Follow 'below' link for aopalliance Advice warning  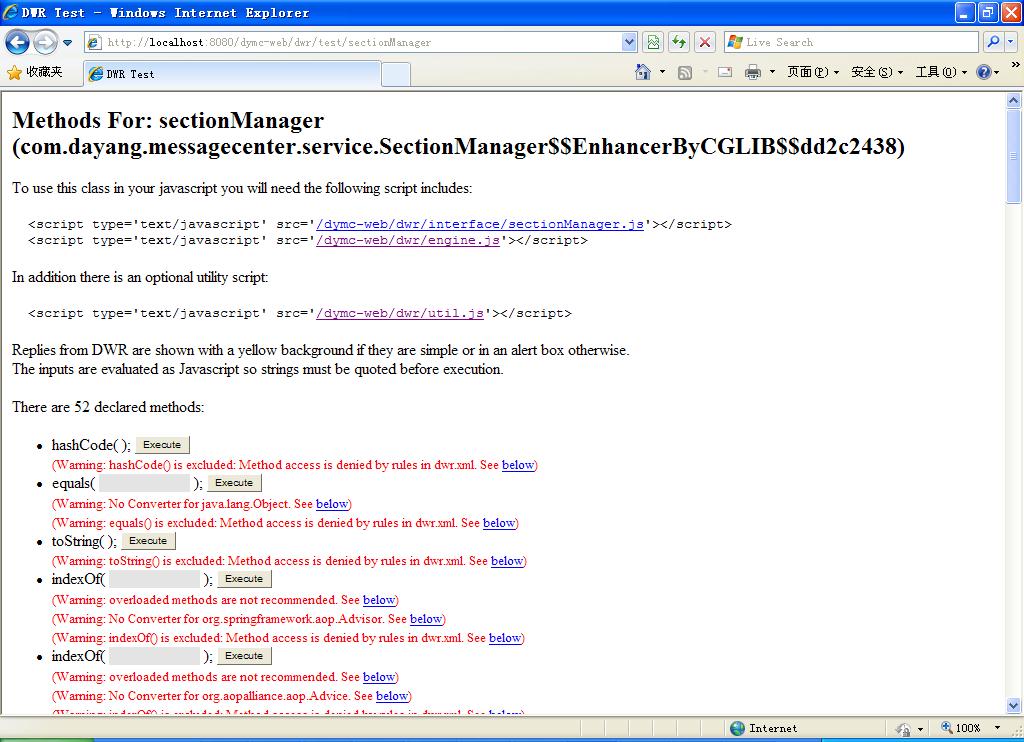click(x=392, y=696)
